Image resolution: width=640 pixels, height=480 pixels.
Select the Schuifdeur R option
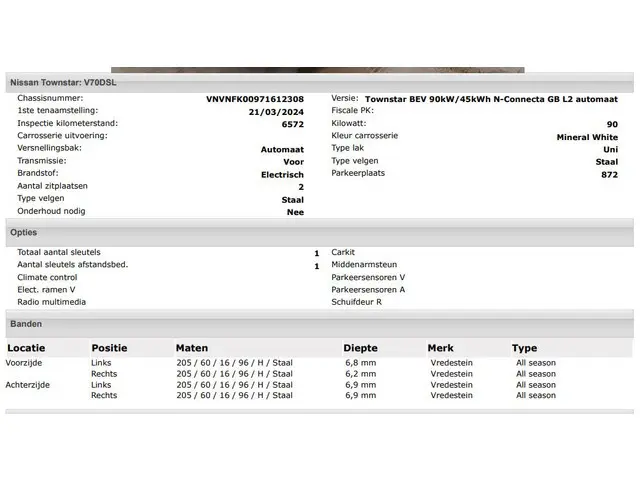[356, 301]
